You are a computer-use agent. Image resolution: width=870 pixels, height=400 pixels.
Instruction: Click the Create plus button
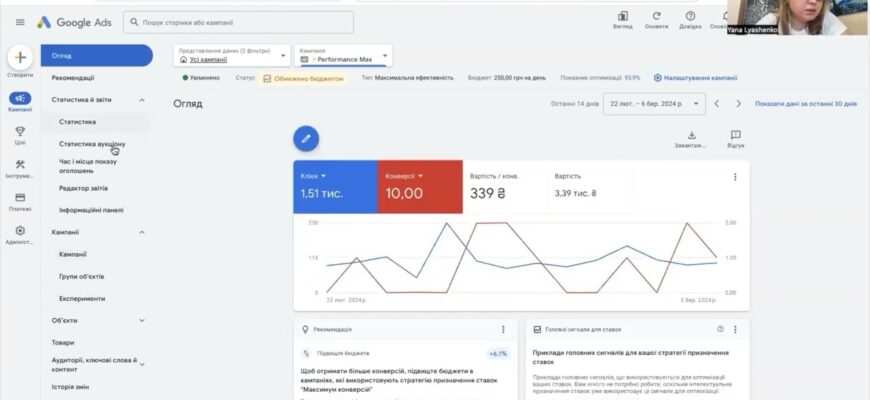point(20,57)
